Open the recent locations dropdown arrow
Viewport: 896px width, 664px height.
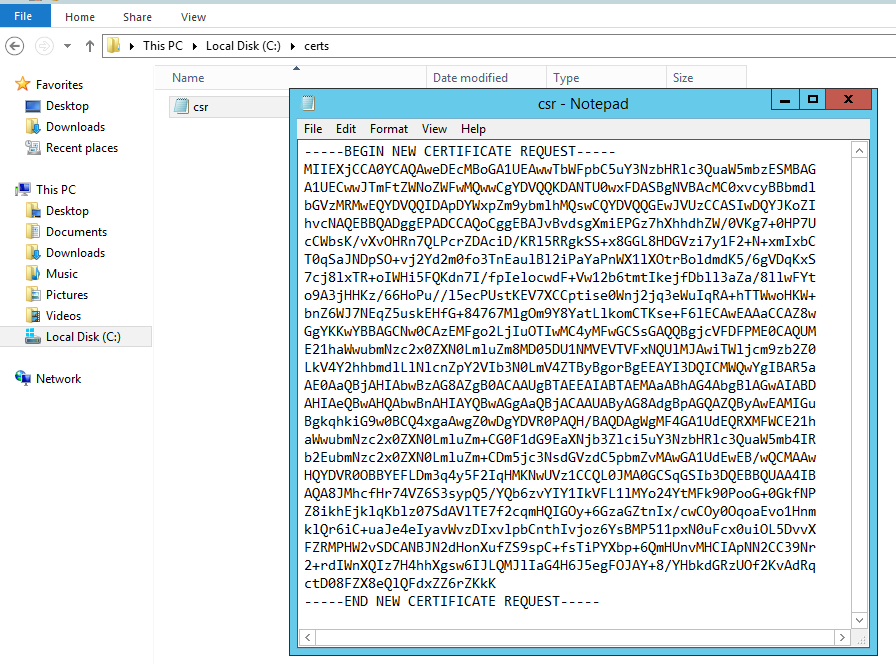pos(69,46)
